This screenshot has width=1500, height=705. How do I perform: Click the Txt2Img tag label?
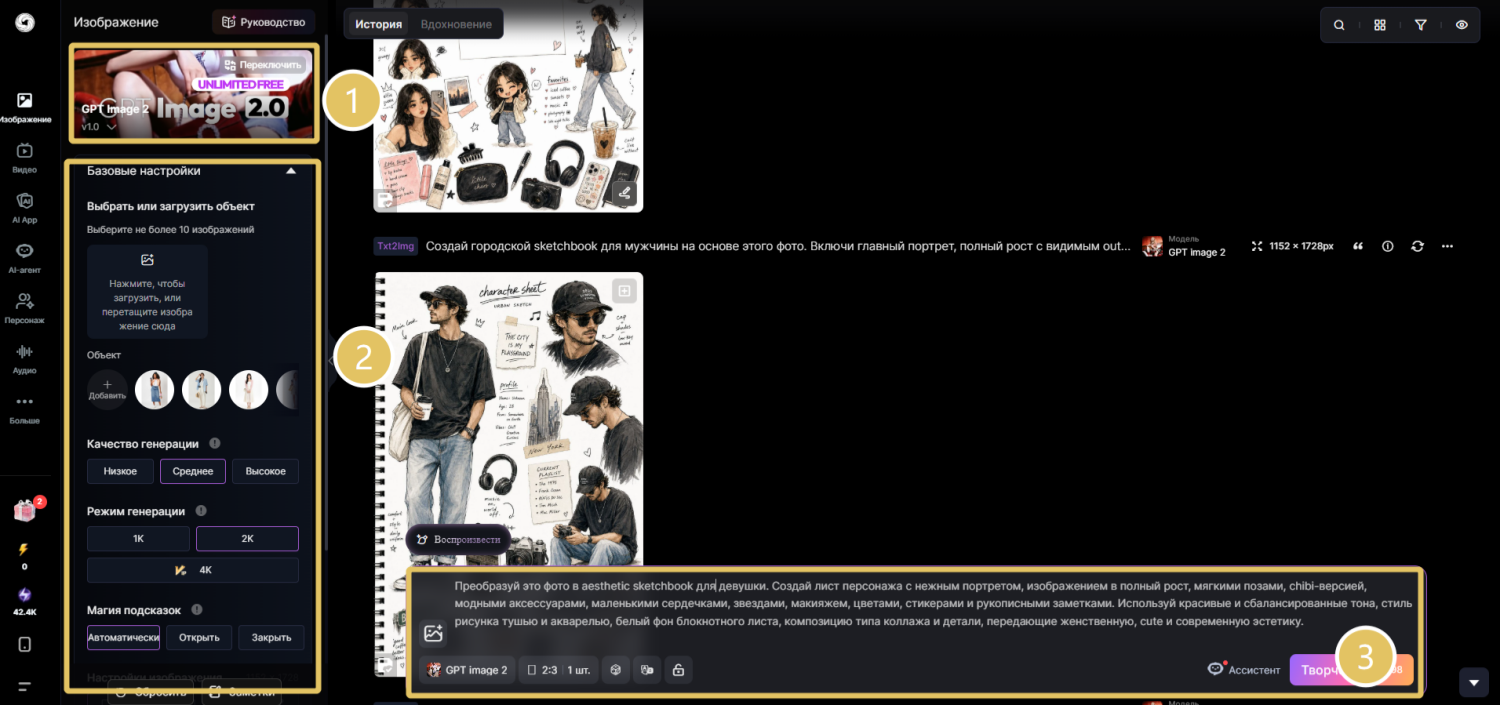(x=396, y=246)
